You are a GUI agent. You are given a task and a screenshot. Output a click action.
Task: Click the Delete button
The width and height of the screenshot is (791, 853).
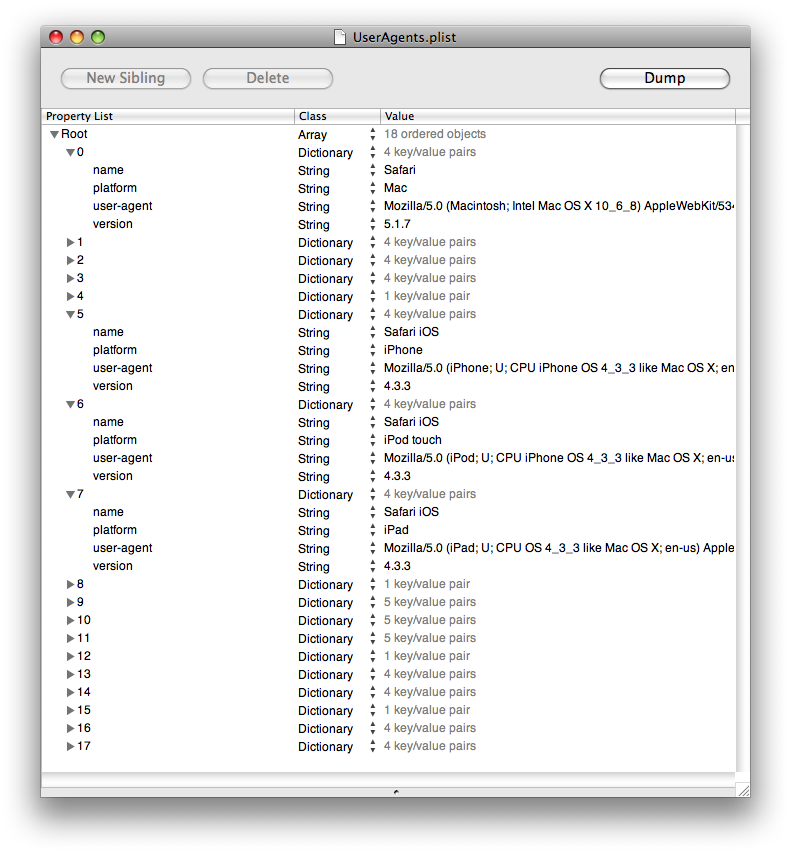pyautogui.click(x=268, y=78)
